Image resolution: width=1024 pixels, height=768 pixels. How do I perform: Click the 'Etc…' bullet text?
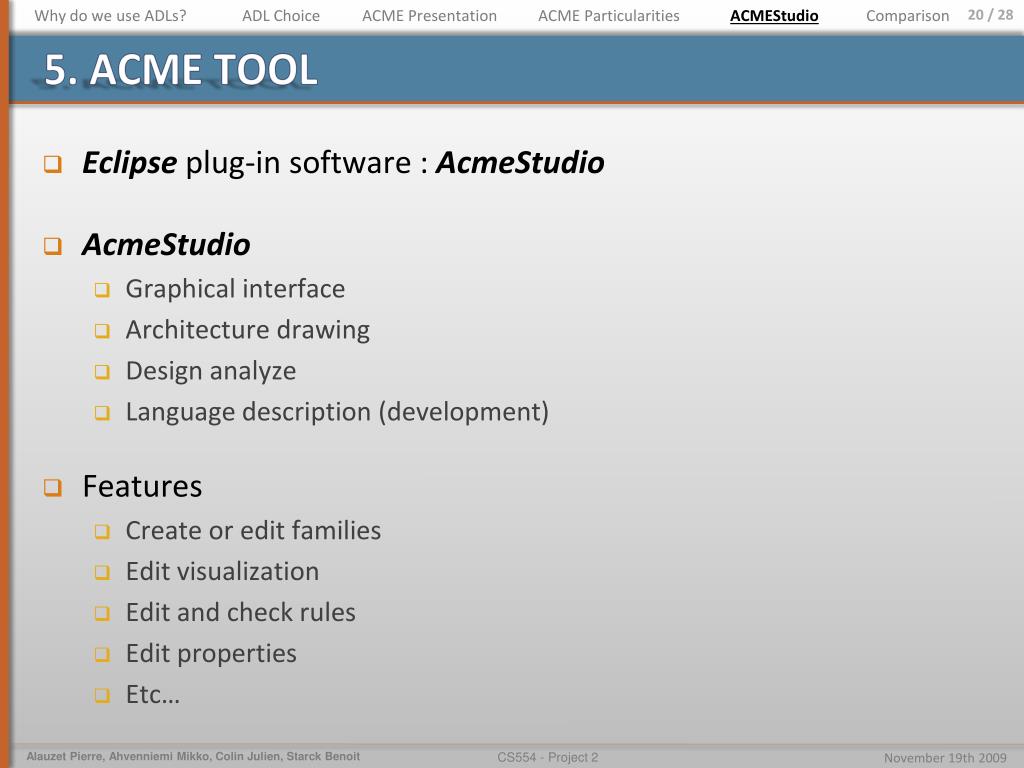(x=153, y=694)
